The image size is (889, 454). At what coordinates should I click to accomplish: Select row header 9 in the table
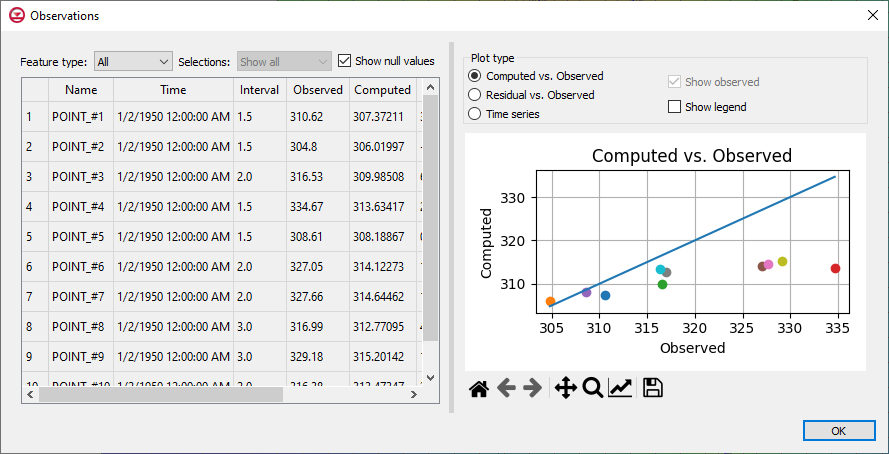click(35, 357)
